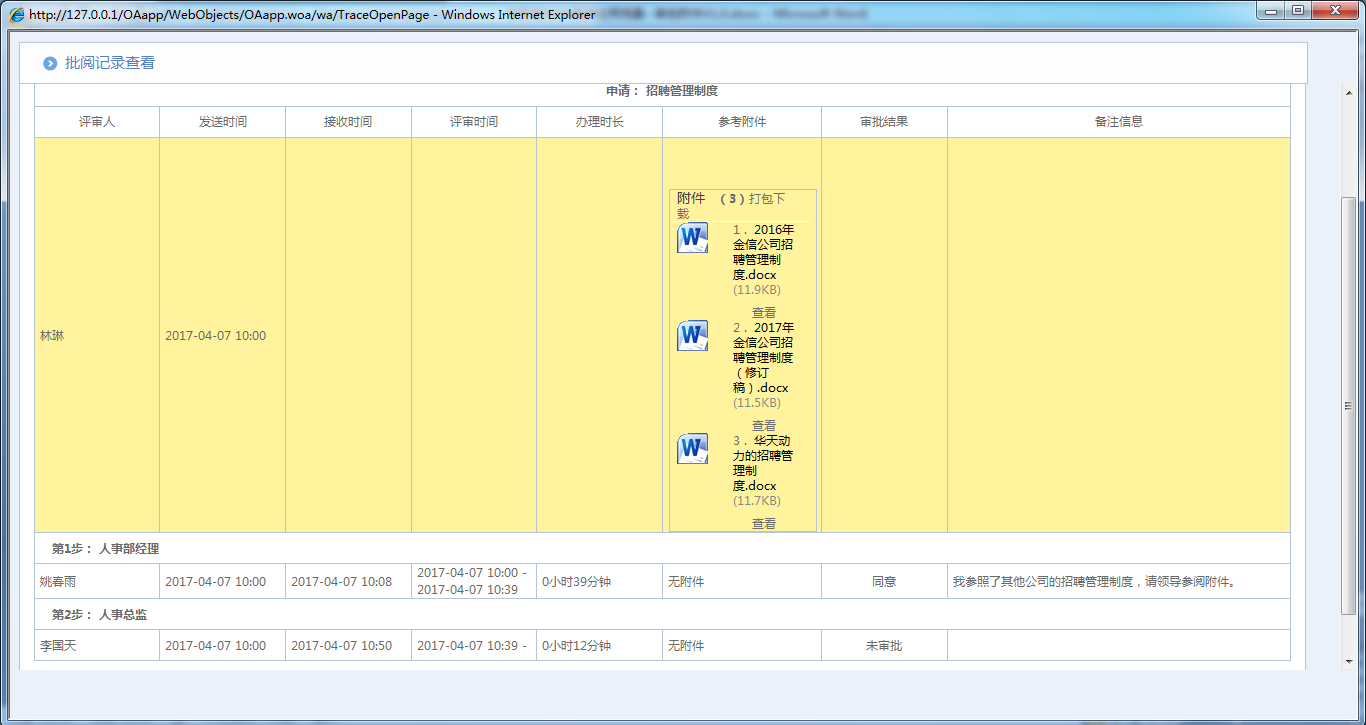The image size is (1366, 725).
Task: Click the file size (11.9KB) label
Action: pyautogui.click(x=757, y=290)
